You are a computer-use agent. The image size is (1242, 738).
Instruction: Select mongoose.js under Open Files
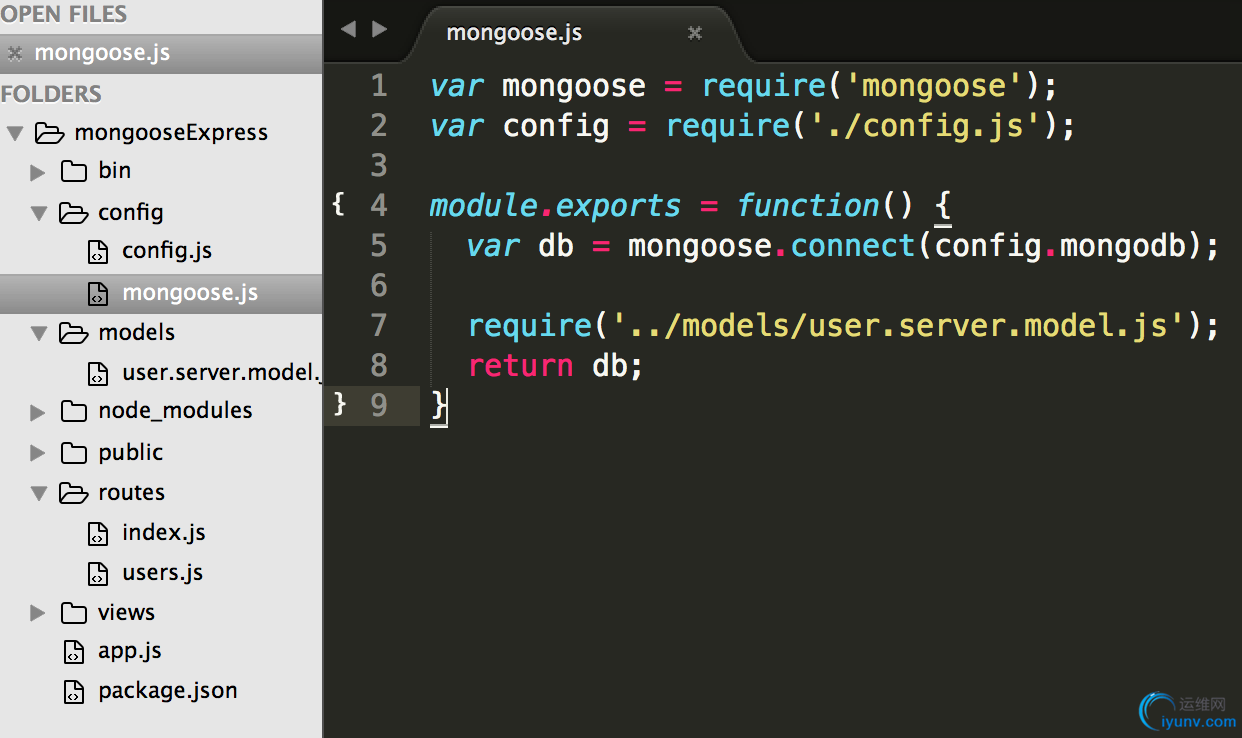tap(102, 53)
